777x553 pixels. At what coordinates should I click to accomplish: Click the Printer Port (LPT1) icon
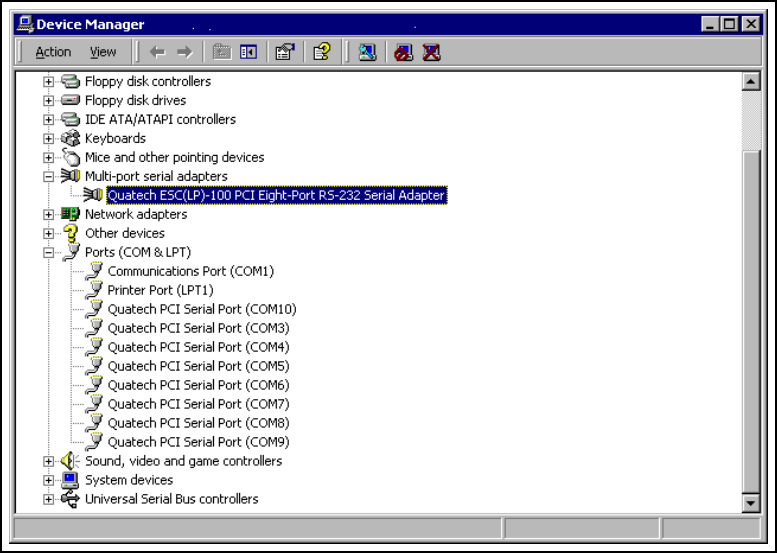(x=93, y=290)
